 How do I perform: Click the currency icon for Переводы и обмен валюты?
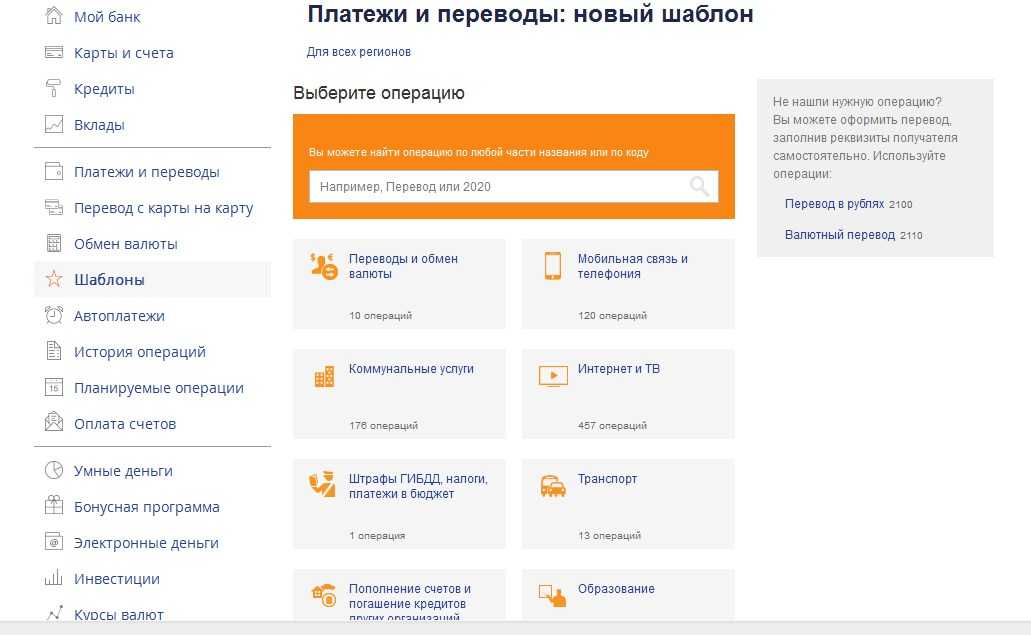pos(324,266)
